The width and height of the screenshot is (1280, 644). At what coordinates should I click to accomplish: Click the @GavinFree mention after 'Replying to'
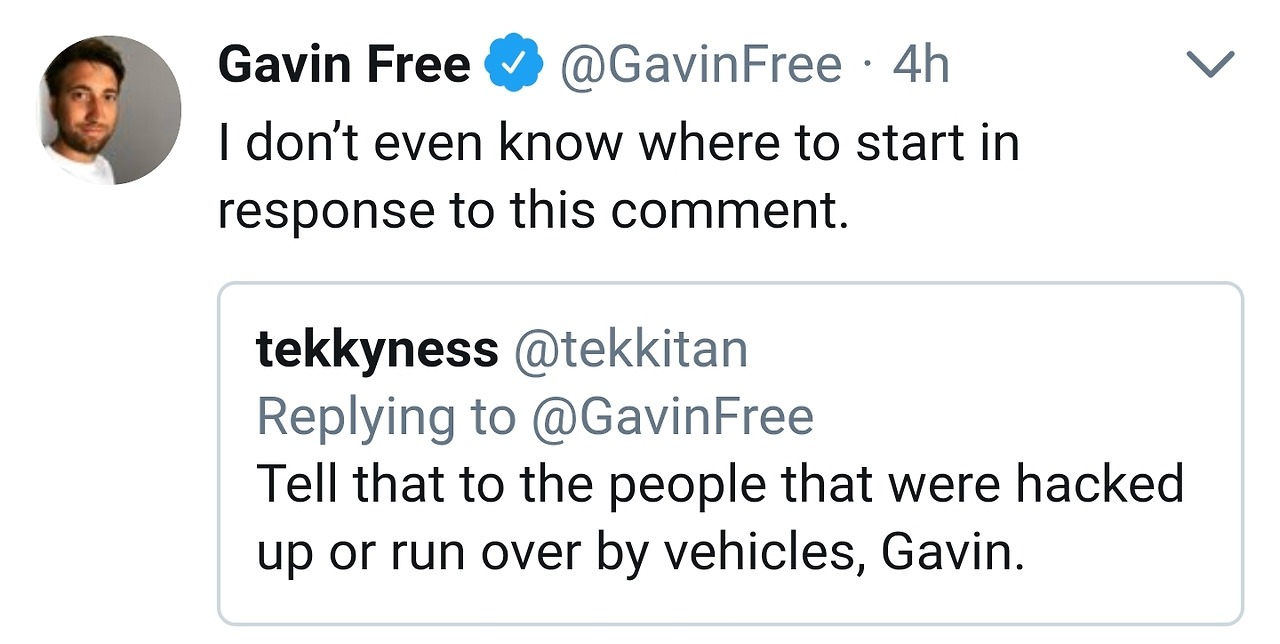click(672, 417)
